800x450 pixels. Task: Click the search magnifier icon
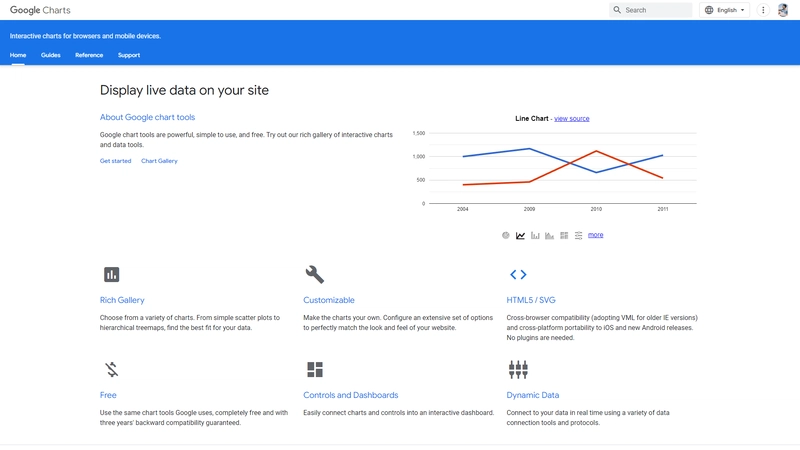coord(617,10)
